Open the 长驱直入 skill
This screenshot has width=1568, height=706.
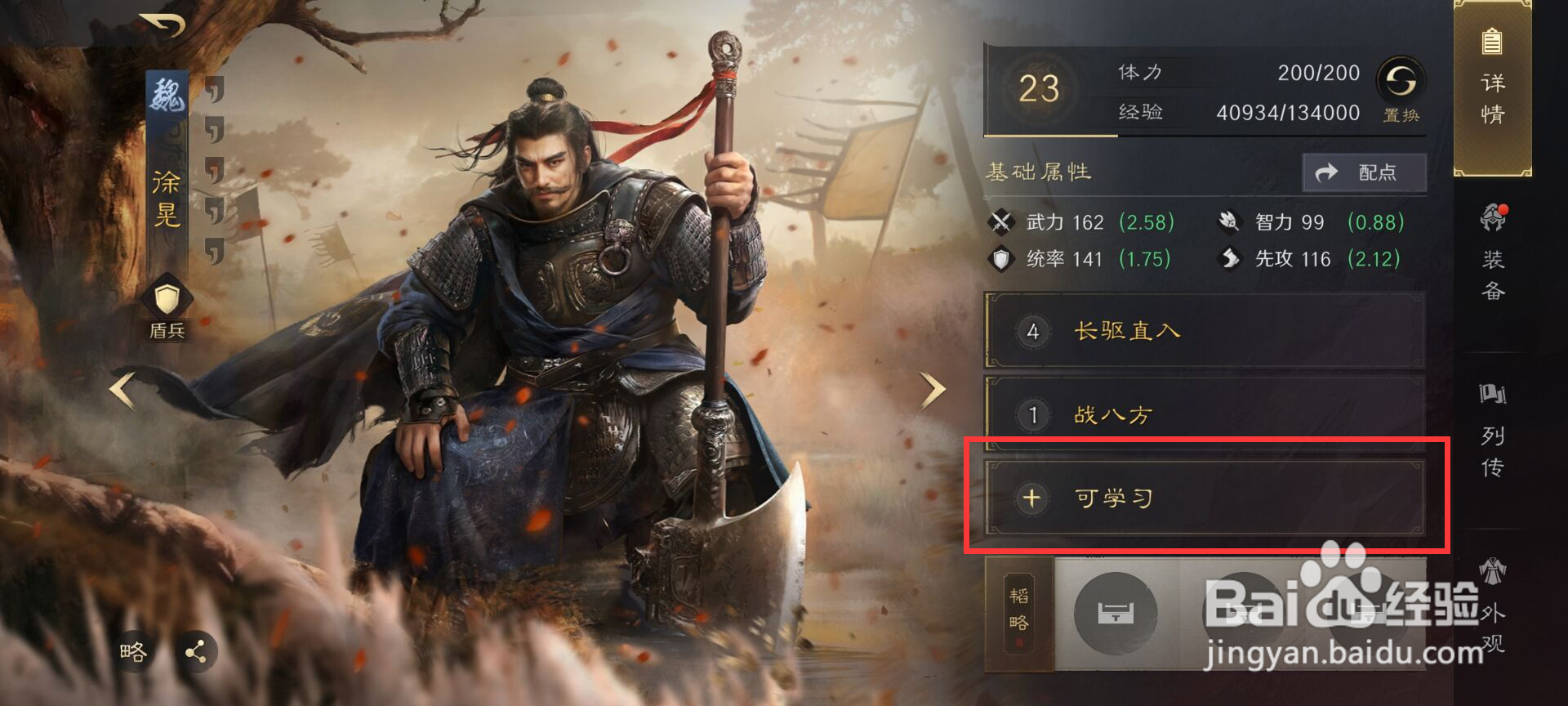point(1205,331)
